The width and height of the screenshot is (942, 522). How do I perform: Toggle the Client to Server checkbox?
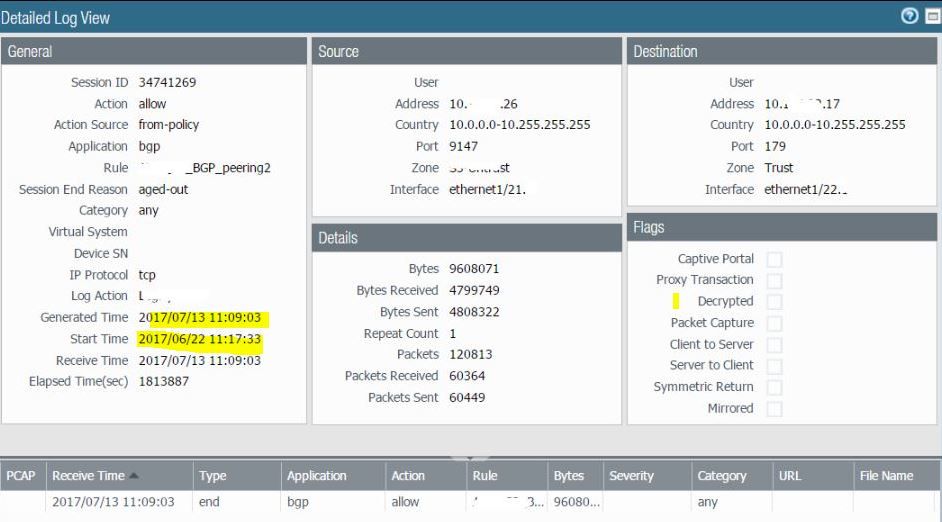click(774, 345)
